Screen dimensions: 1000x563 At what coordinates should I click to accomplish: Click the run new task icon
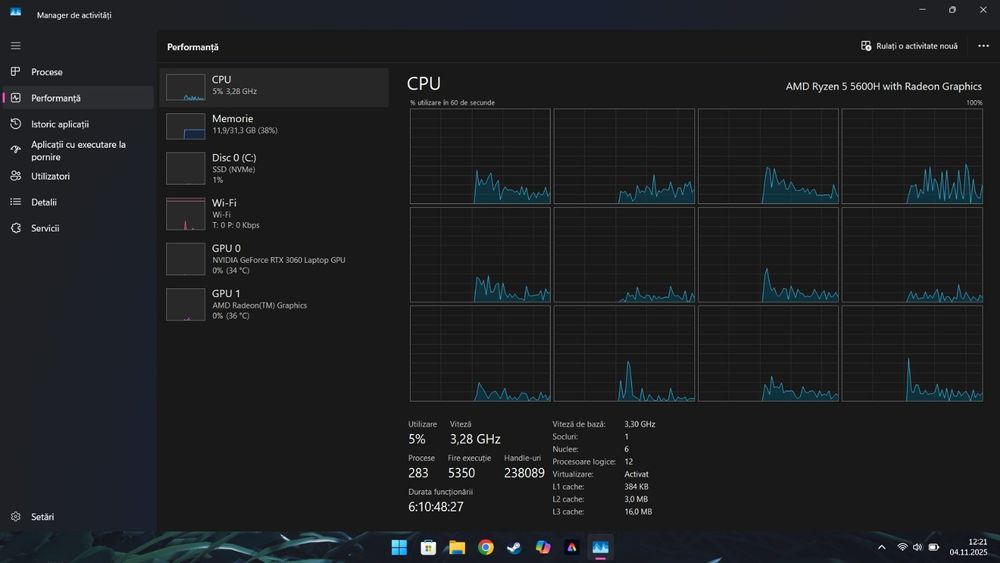[x=866, y=46]
